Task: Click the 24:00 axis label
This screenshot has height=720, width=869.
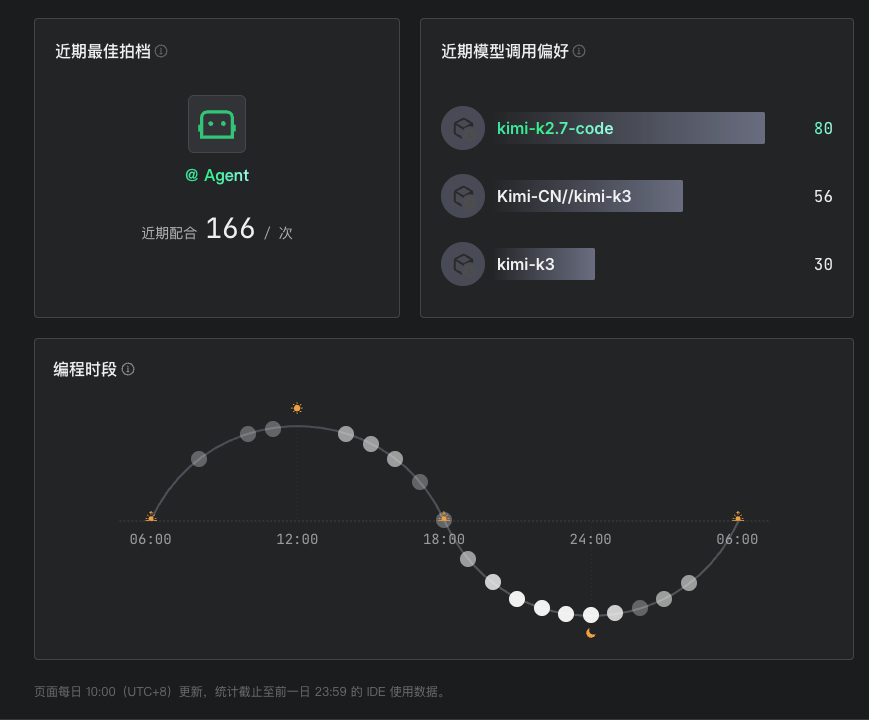Action: click(591, 539)
